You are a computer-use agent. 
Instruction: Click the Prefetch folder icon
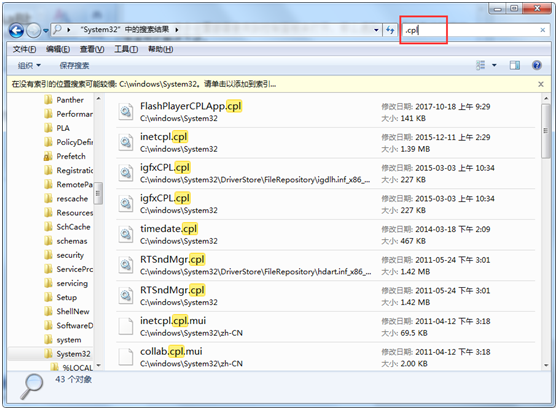[x=48, y=156]
